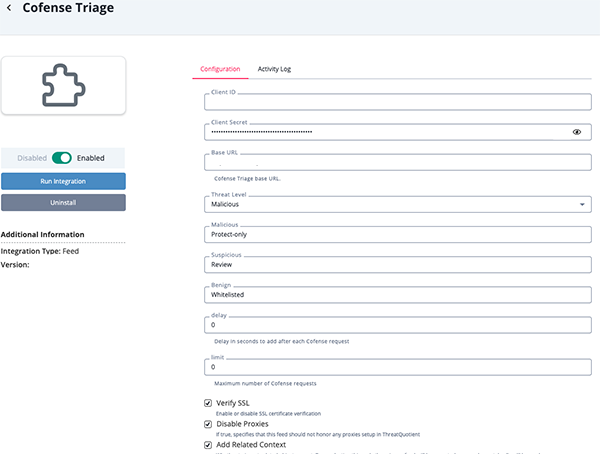Image resolution: width=600 pixels, height=454 pixels.
Task: Click the puzzle piece integration icon
Action: (63, 85)
